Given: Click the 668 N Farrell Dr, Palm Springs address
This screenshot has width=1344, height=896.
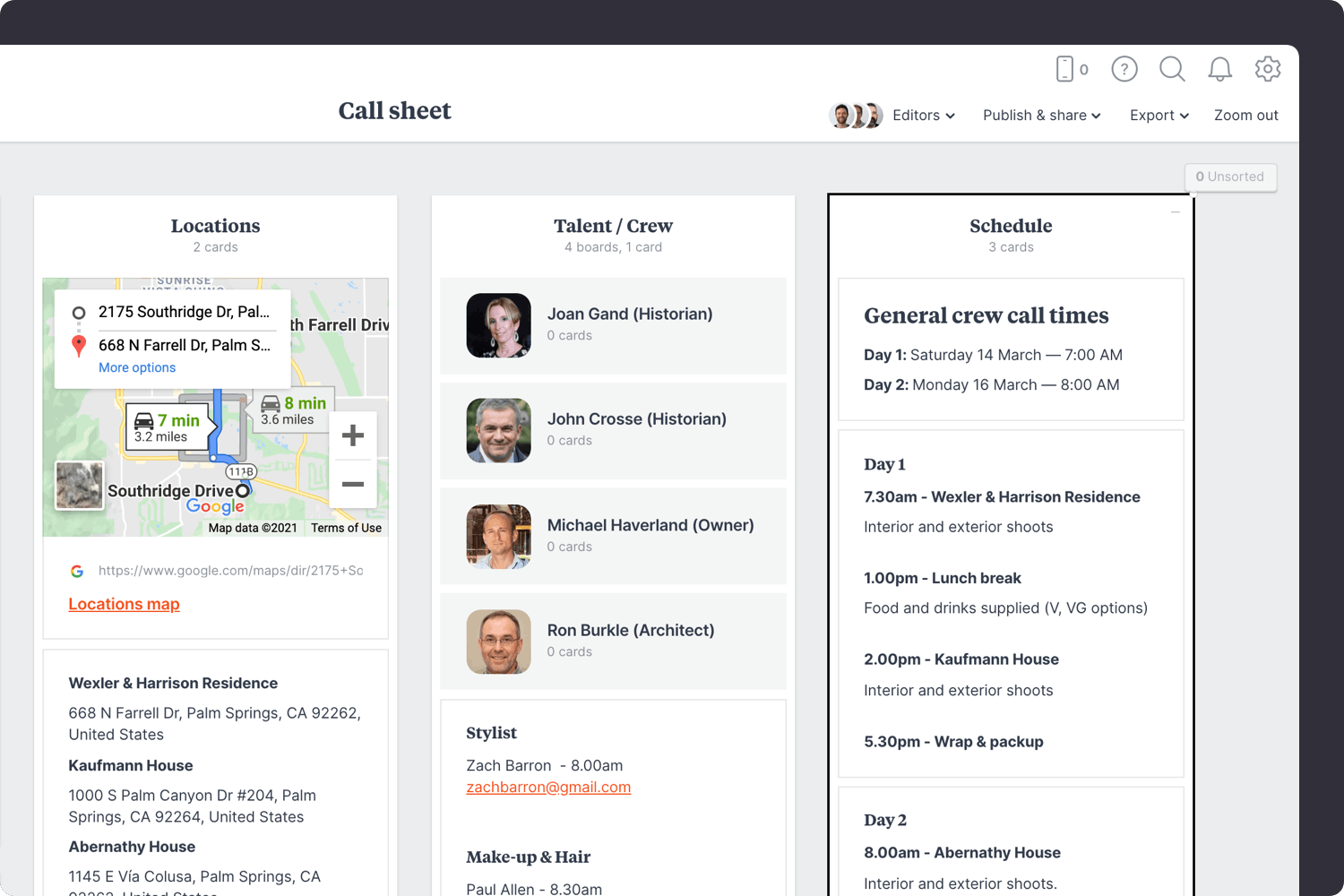Looking at the screenshot, I should click(x=214, y=724).
